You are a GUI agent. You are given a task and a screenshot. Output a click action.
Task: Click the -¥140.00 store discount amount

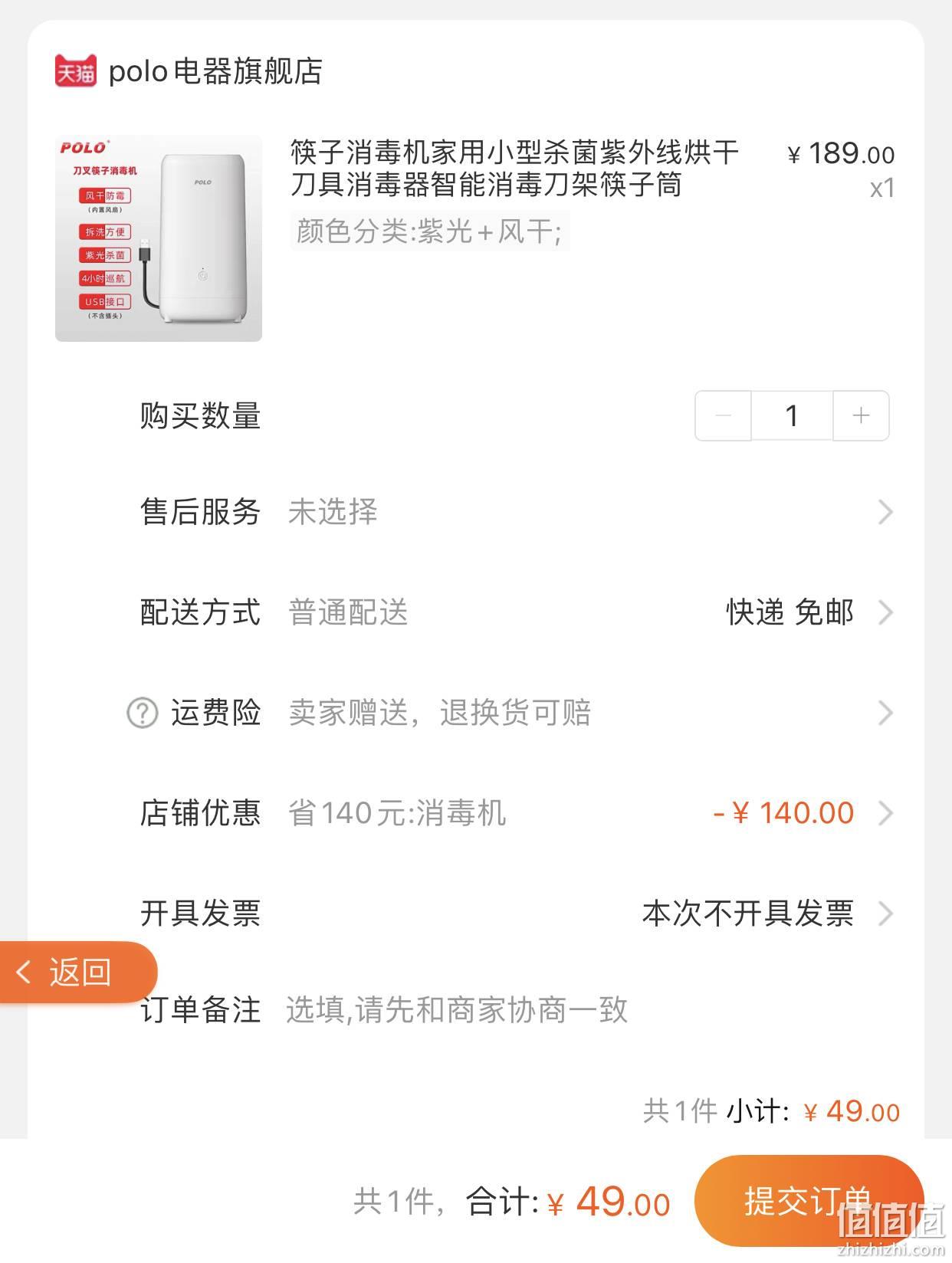click(x=783, y=813)
